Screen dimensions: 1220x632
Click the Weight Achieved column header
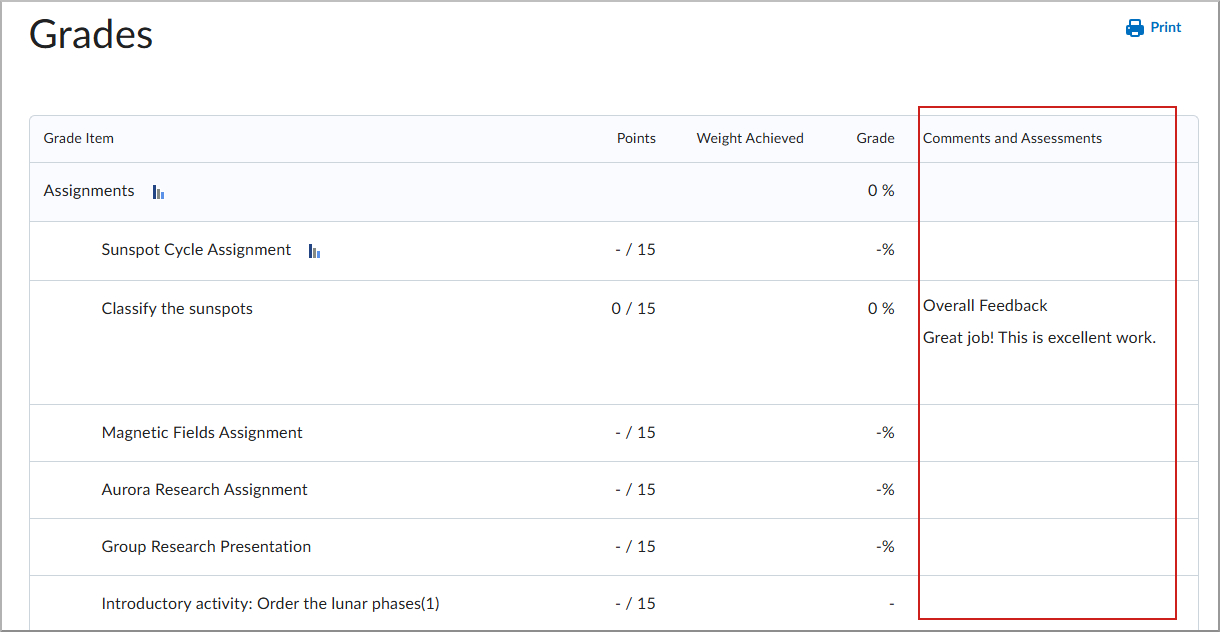(750, 139)
